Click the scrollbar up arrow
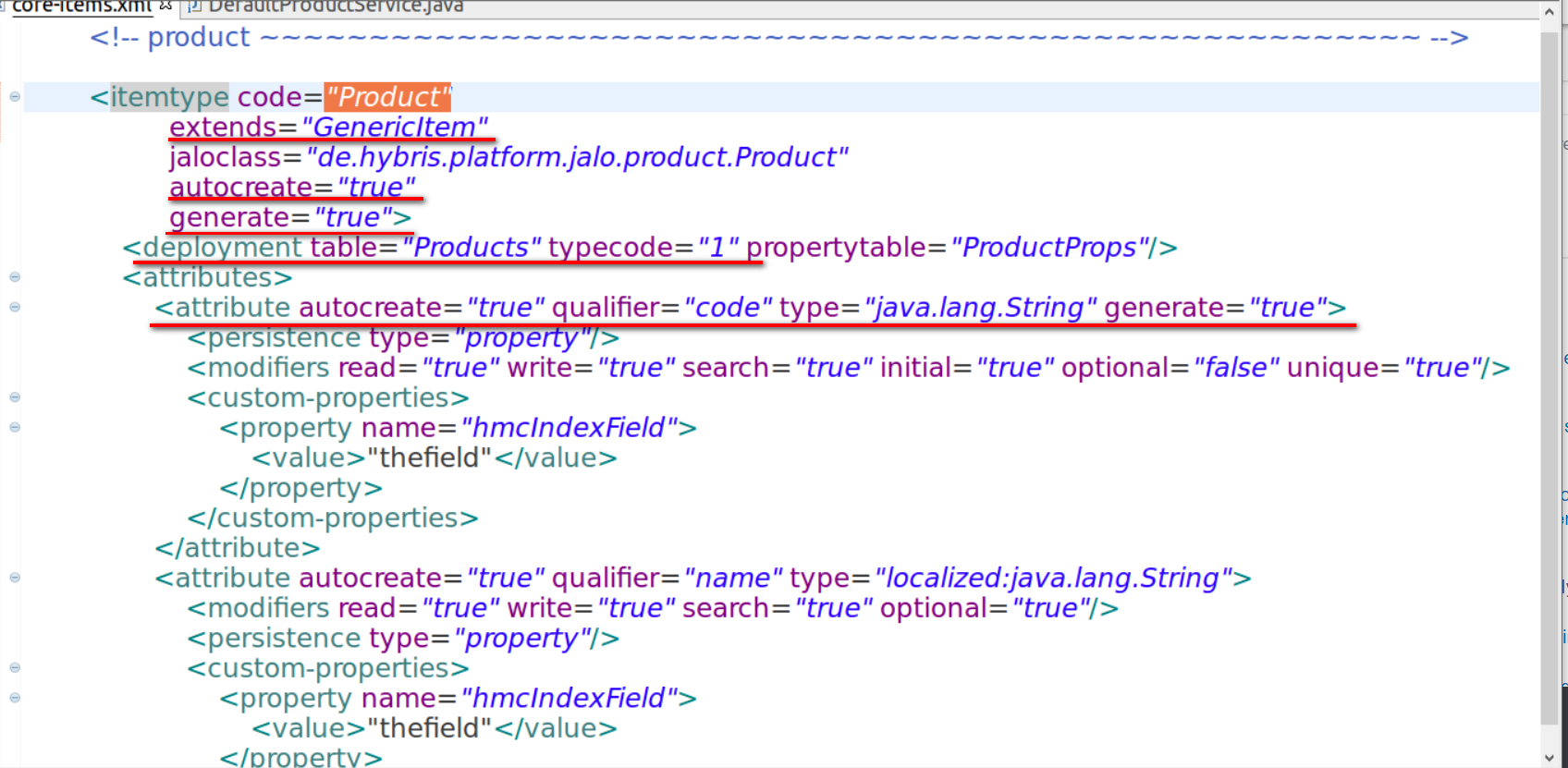This screenshot has height=768, width=1568. [x=1550, y=12]
